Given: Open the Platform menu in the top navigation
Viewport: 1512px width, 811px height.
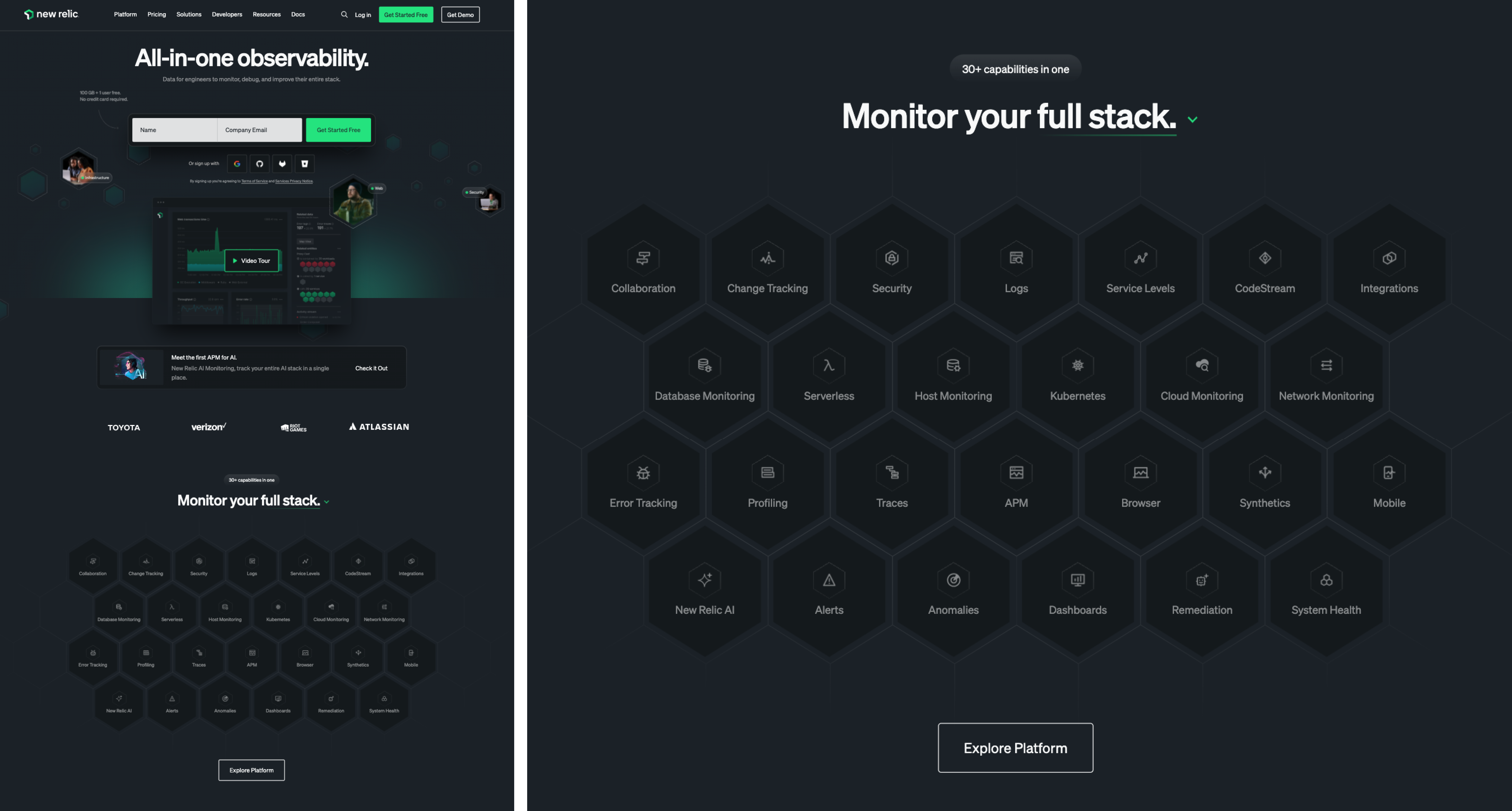Looking at the screenshot, I should pos(125,15).
